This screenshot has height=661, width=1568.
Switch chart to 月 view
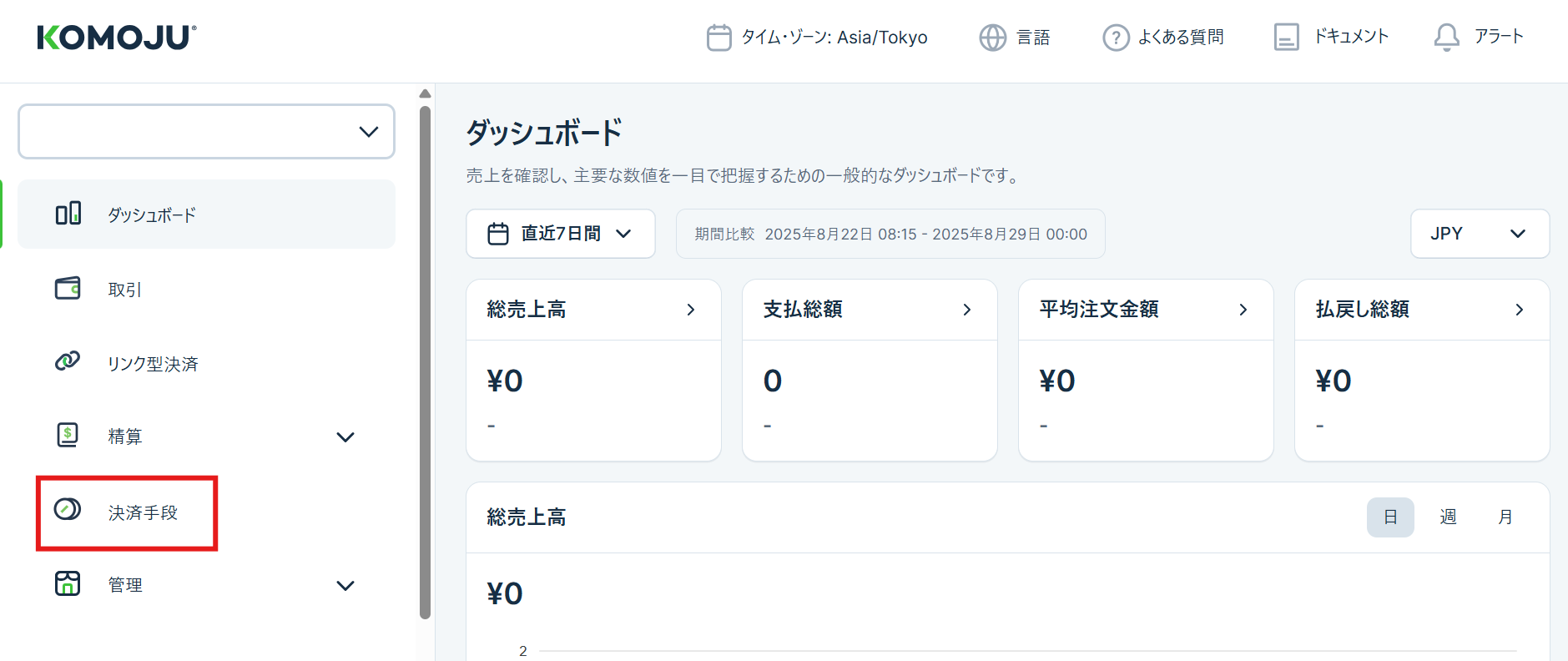[x=1505, y=517]
